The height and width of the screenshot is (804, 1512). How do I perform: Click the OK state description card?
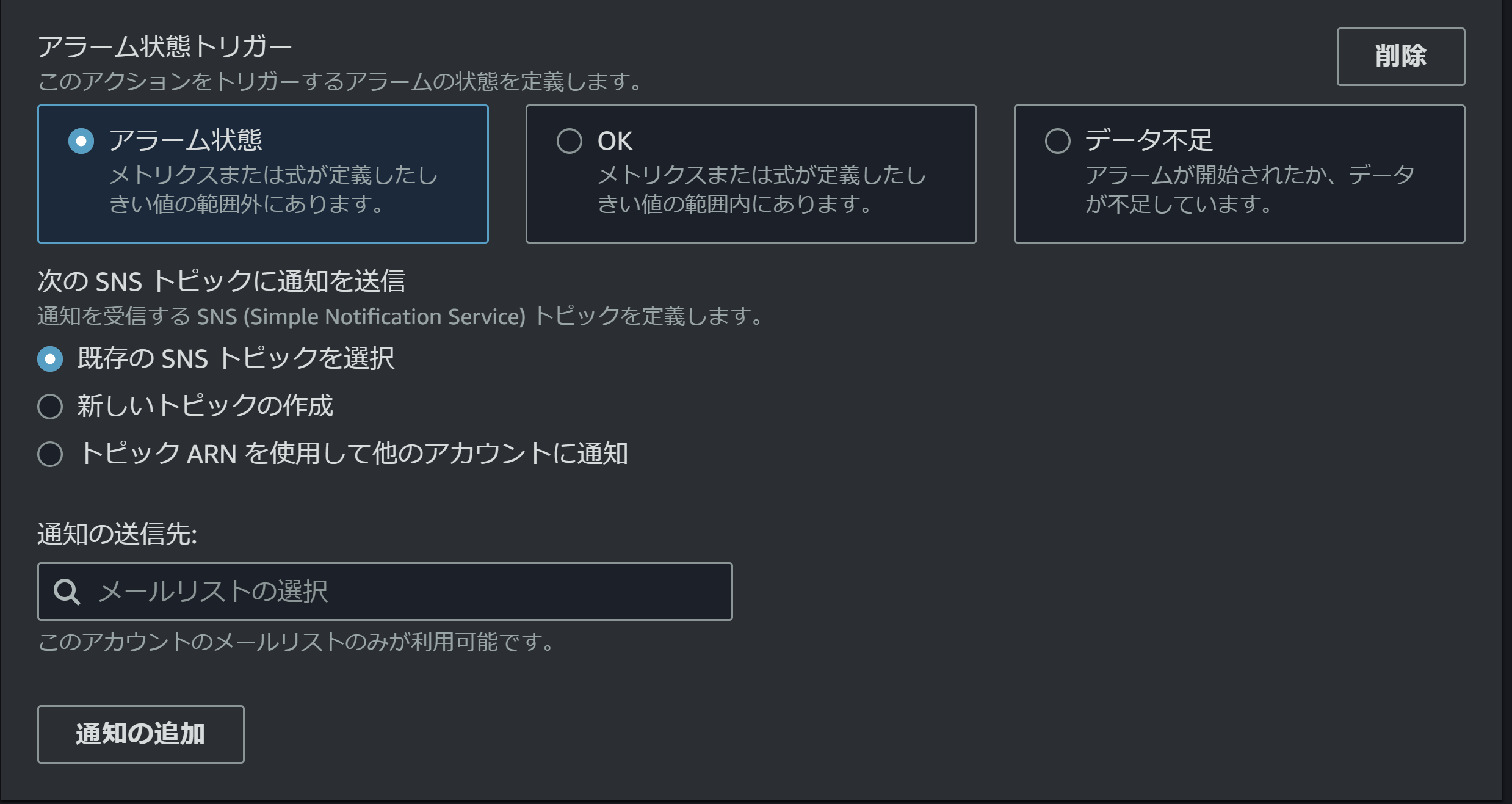[x=750, y=173]
